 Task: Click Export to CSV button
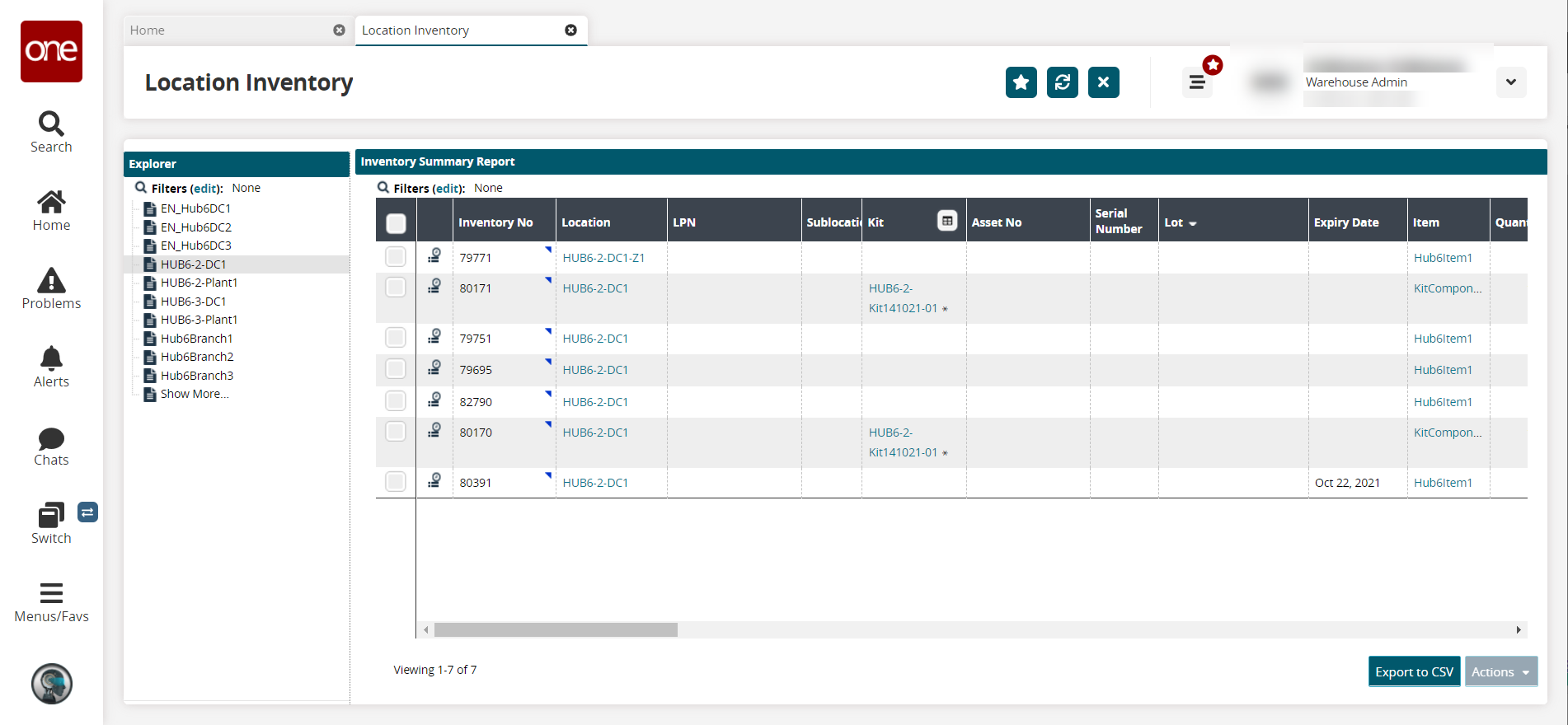[1414, 672]
